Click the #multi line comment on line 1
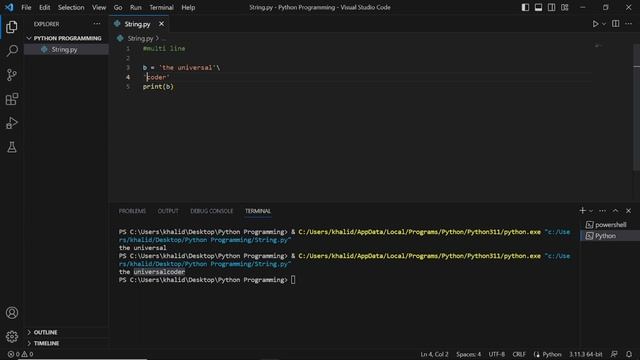 [x=164, y=49]
